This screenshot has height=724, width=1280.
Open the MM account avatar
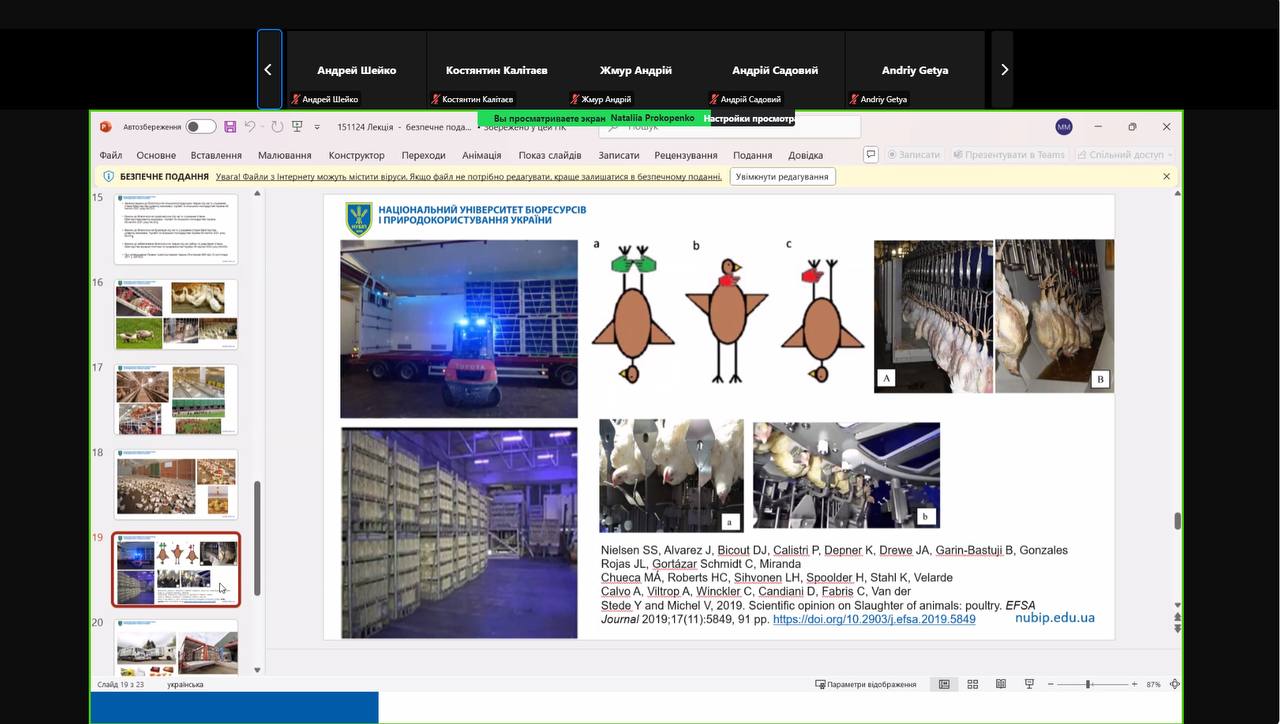tap(1064, 127)
